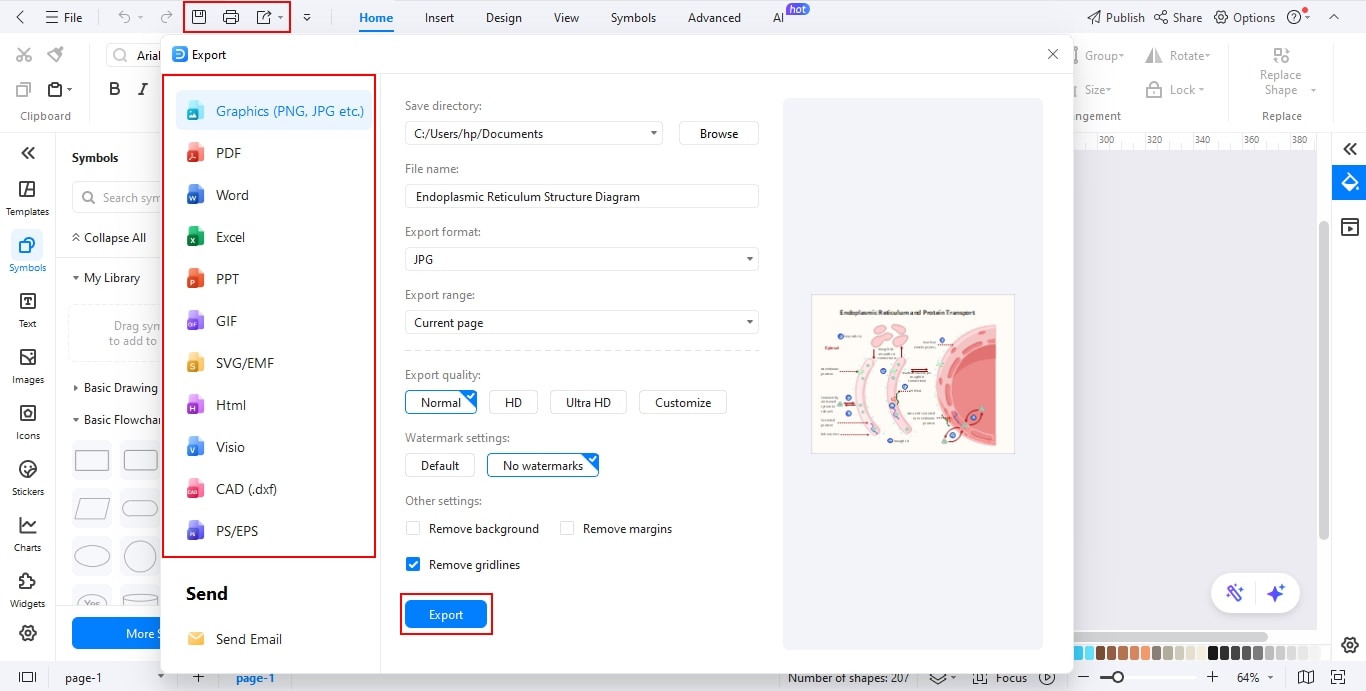Click Browse to change the save directory

[718, 133]
